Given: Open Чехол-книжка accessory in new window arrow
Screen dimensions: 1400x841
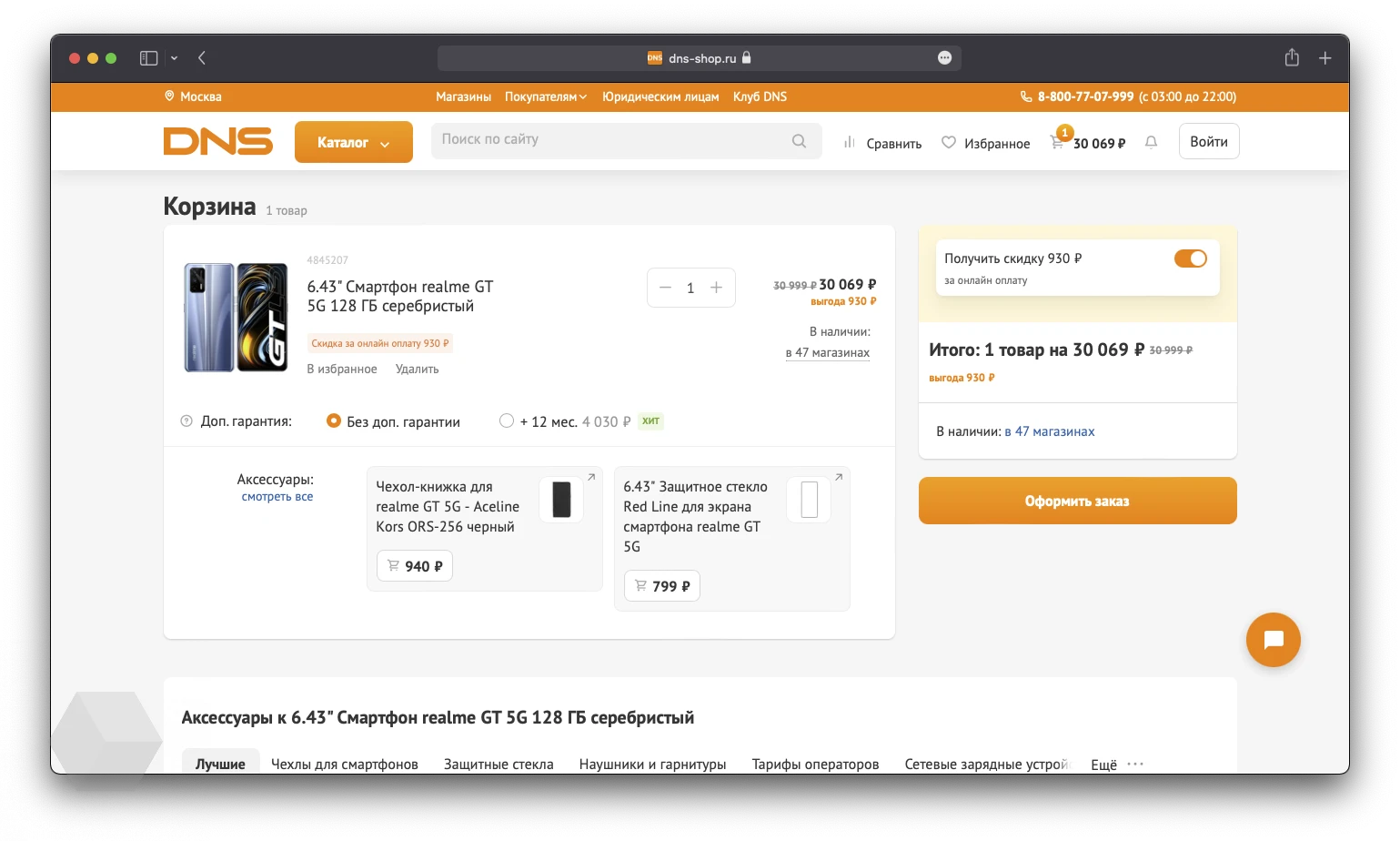Looking at the screenshot, I should [591, 477].
